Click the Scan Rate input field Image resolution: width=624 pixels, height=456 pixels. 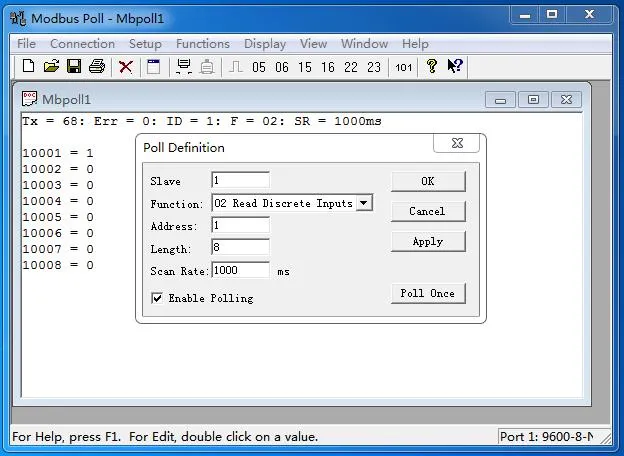pyautogui.click(x=240, y=270)
